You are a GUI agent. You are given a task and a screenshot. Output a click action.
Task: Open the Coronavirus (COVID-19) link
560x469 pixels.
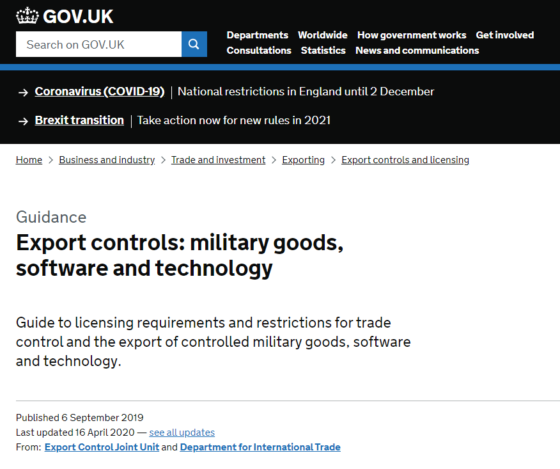click(x=100, y=91)
